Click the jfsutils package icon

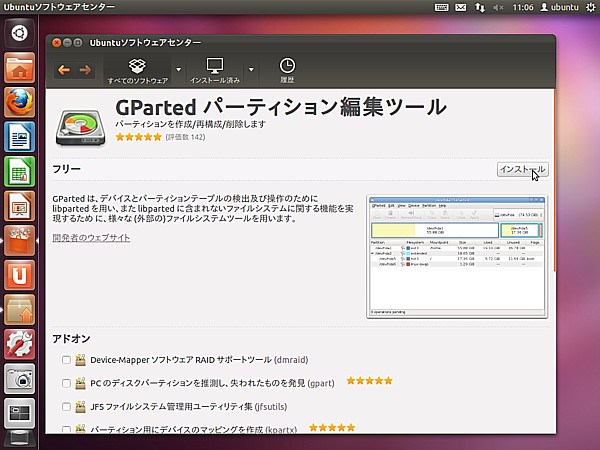coord(80,406)
